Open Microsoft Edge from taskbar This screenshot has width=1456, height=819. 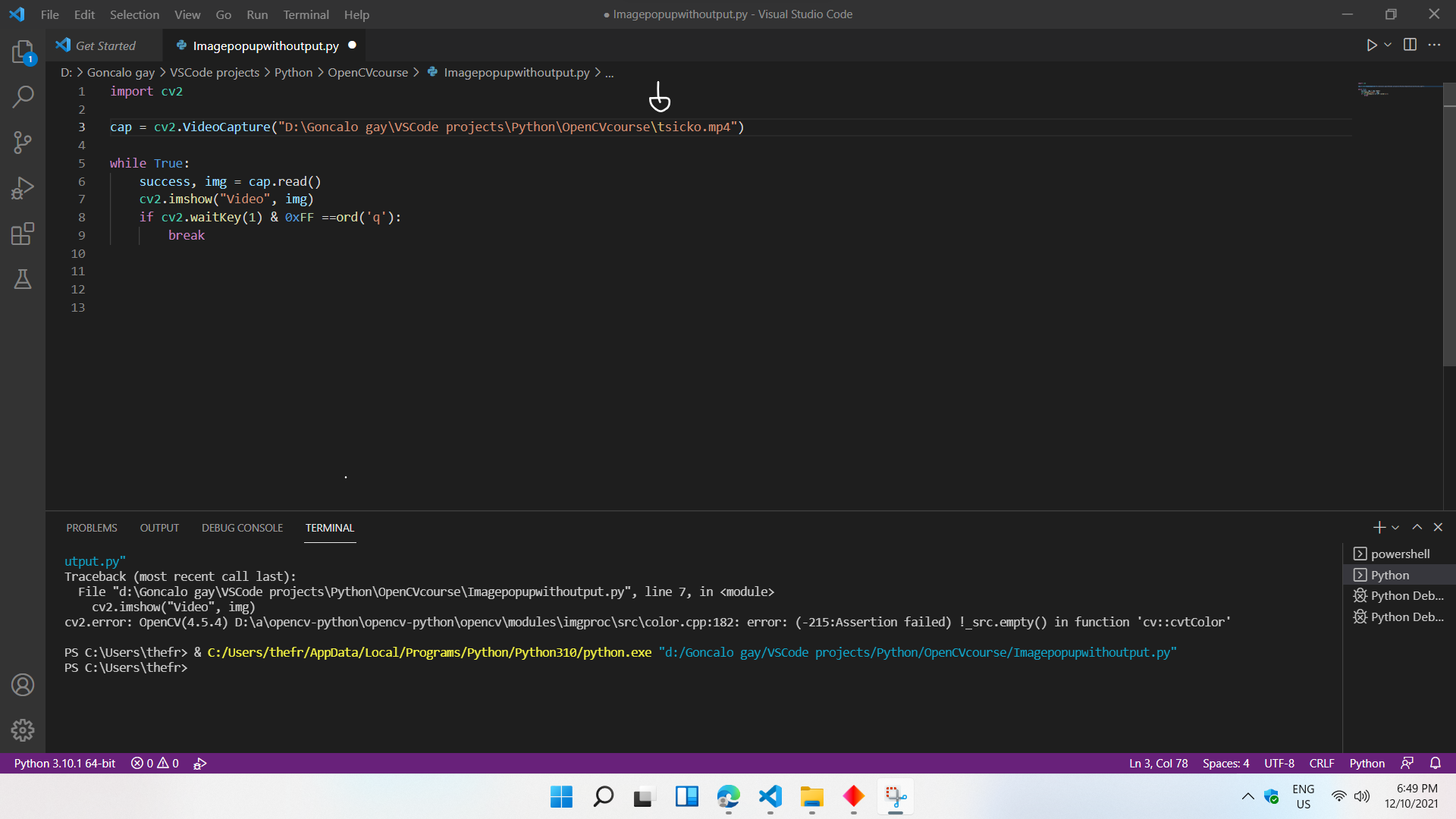pos(728,796)
